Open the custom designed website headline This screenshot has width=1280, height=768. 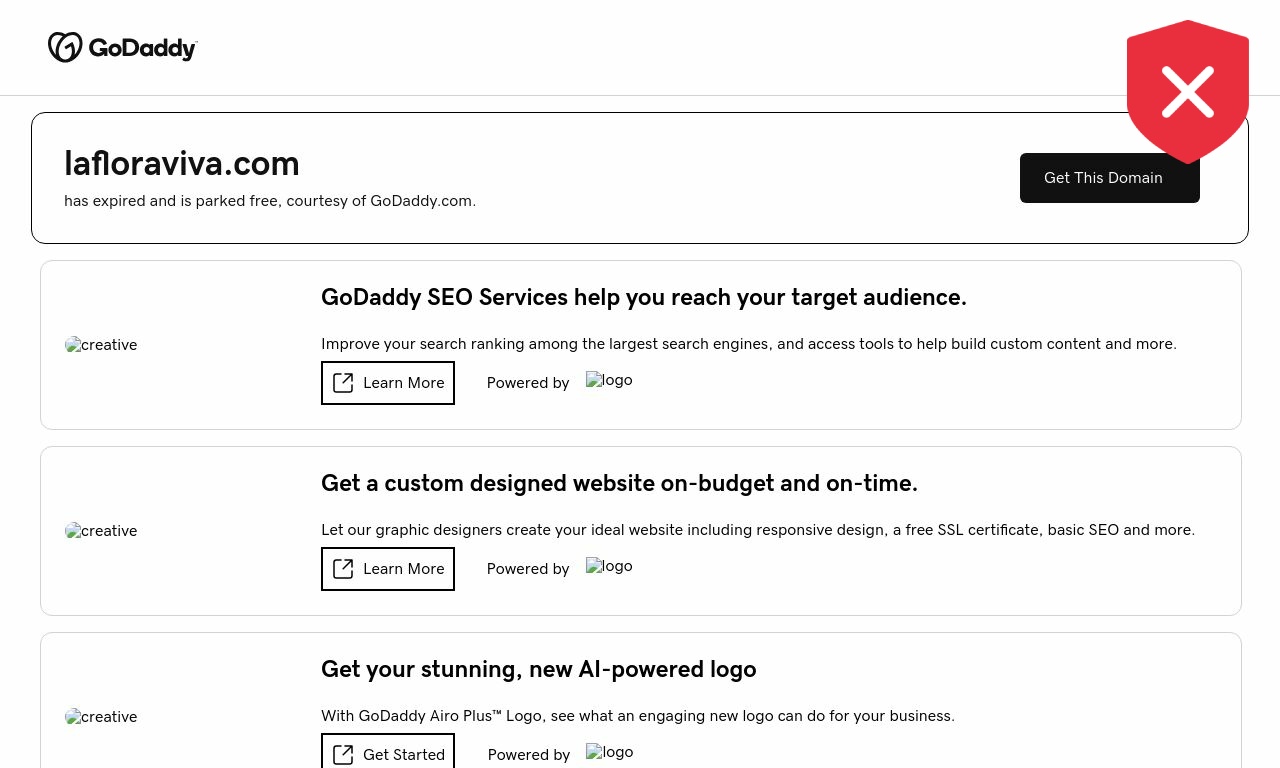click(x=619, y=483)
